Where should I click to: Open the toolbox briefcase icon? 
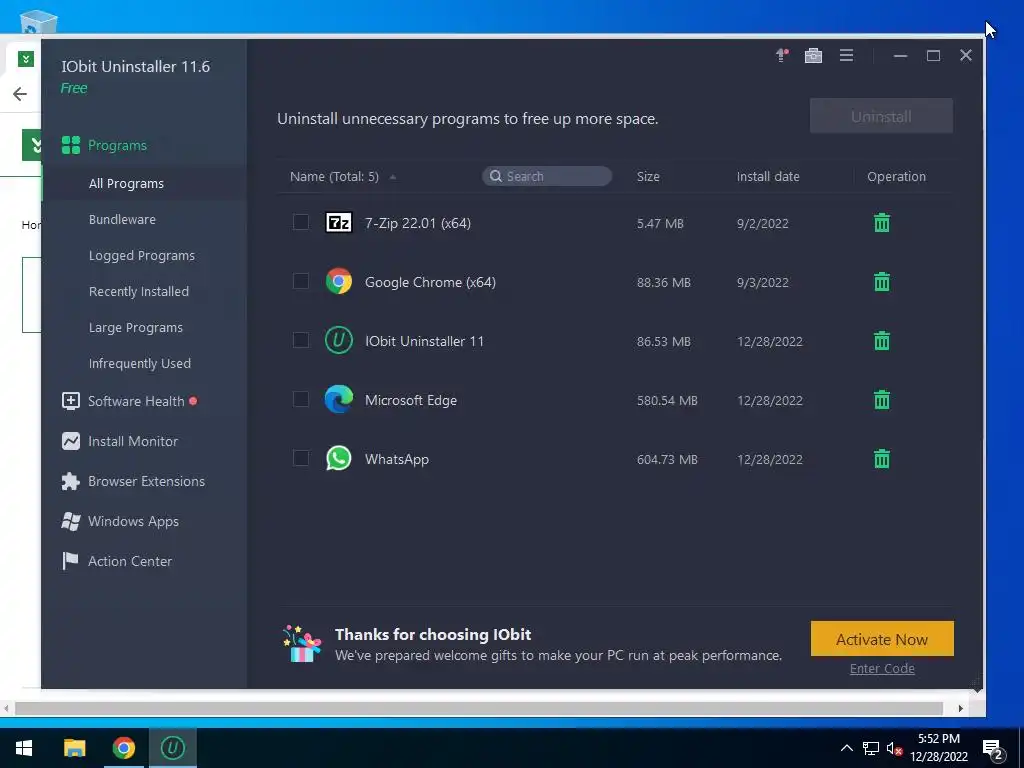813,56
